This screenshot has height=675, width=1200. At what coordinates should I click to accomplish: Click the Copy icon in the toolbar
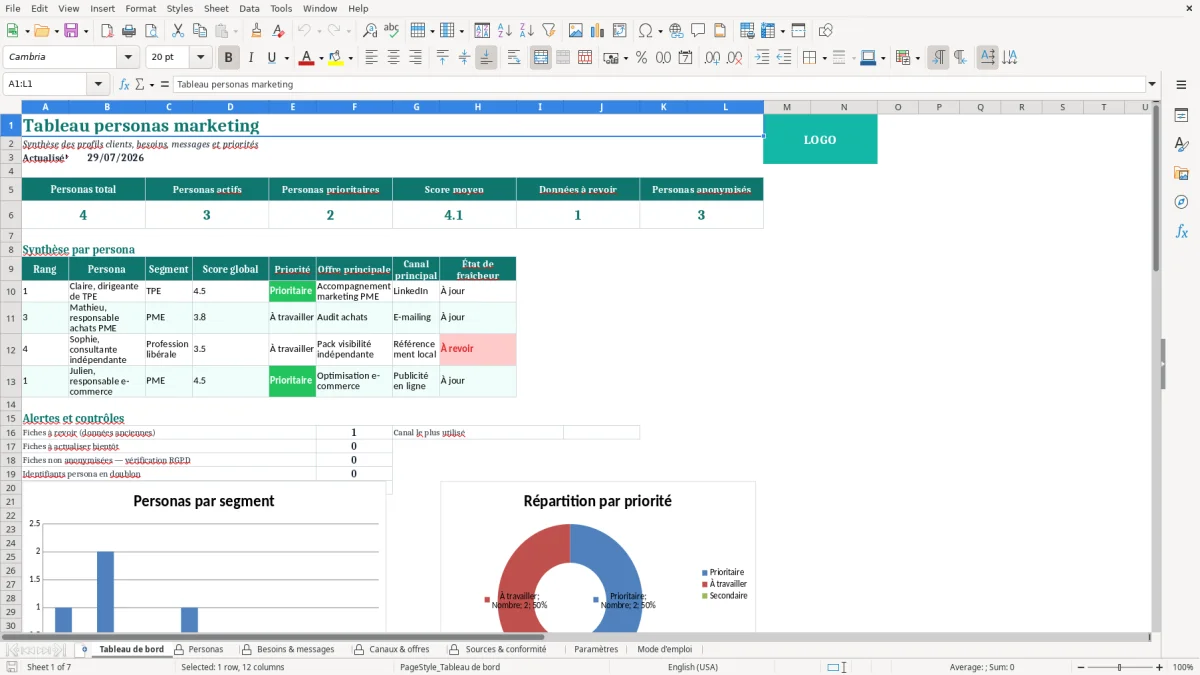199,31
